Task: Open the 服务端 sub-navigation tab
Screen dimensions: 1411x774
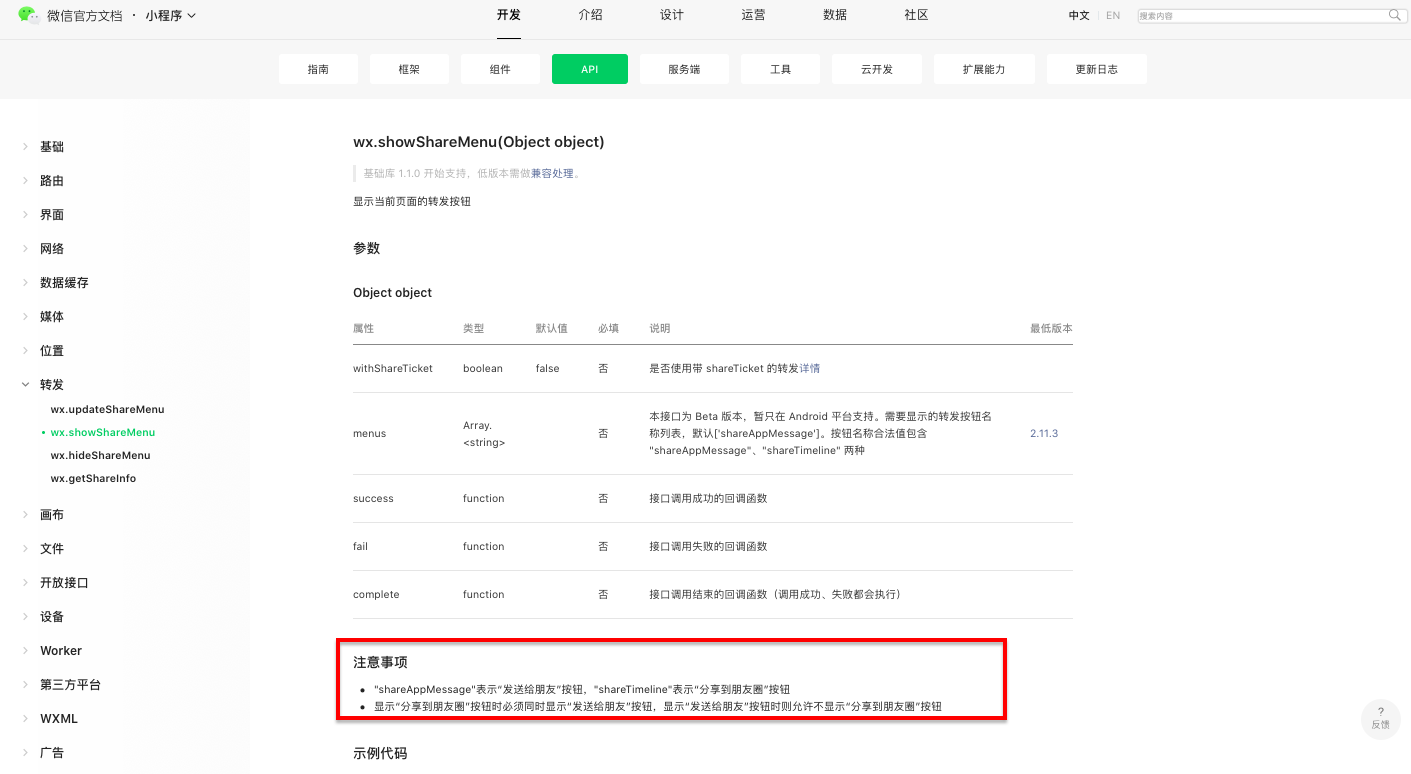Action: point(684,69)
